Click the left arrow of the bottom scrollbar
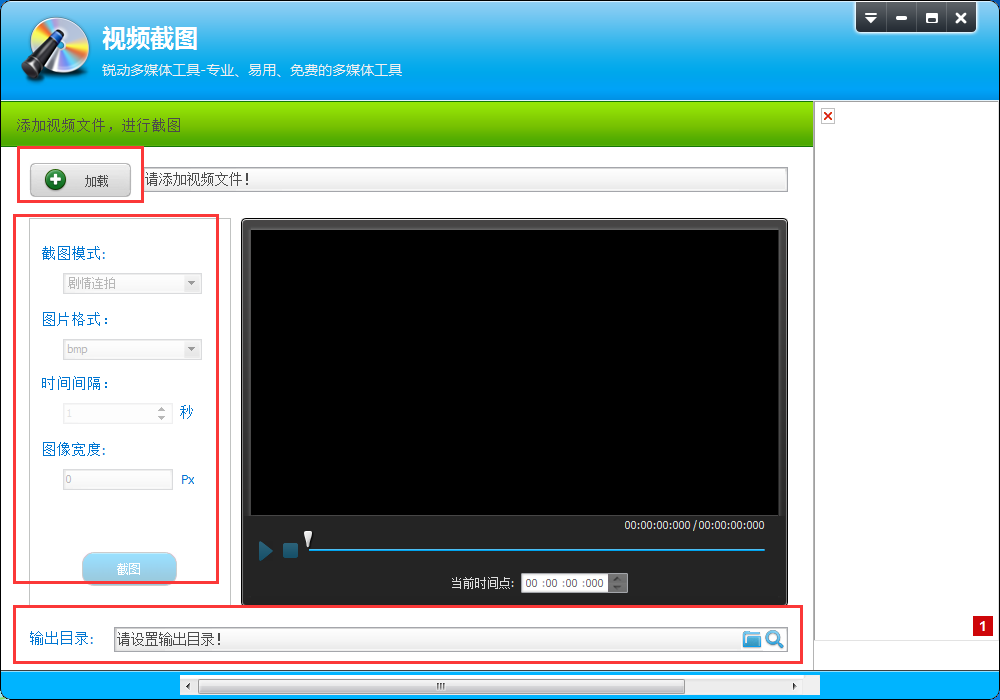The height and width of the screenshot is (700, 1000). [188, 685]
